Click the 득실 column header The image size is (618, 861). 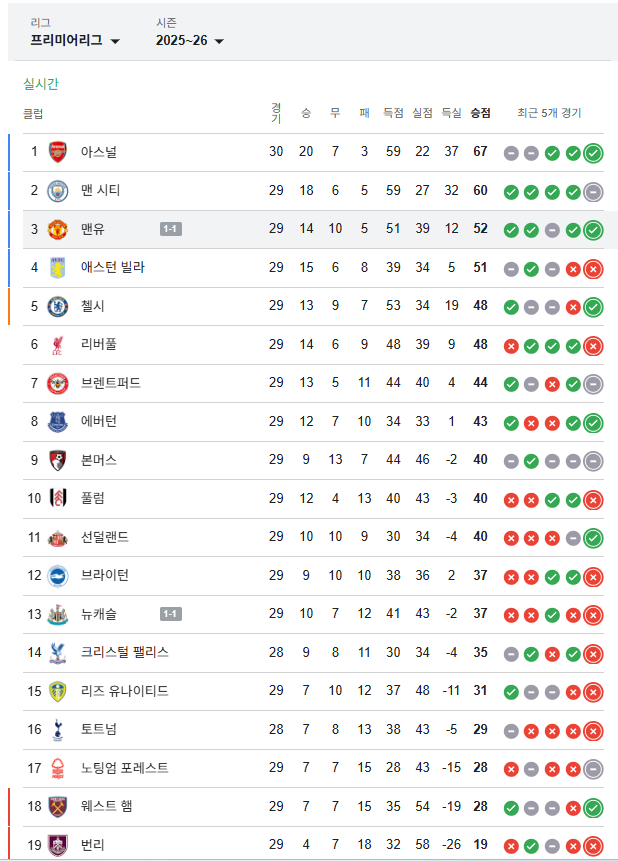tap(451, 114)
